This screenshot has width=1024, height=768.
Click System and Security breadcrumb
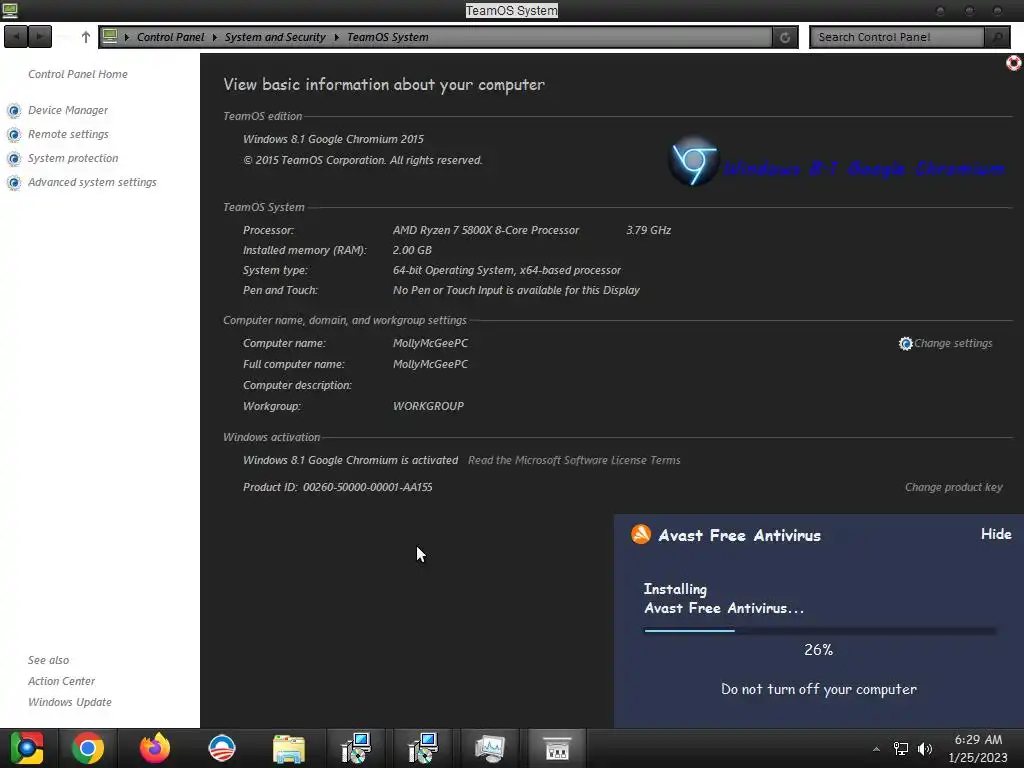click(x=275, y=37)
